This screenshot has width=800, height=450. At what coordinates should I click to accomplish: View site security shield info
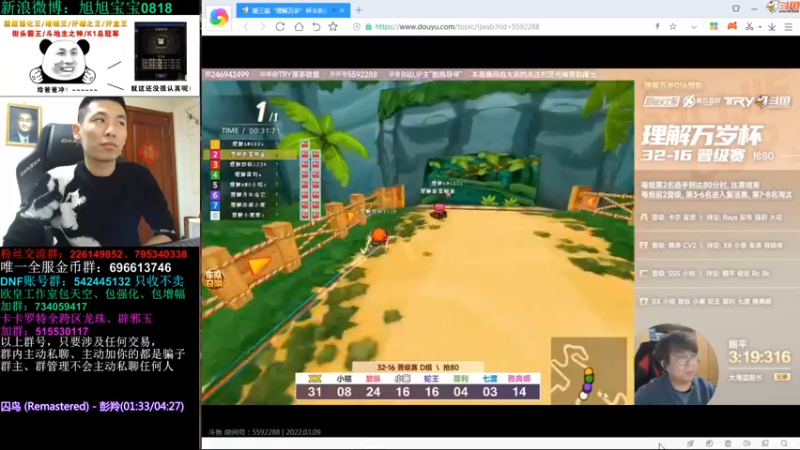pyautogui.click(x=357, y=27)
